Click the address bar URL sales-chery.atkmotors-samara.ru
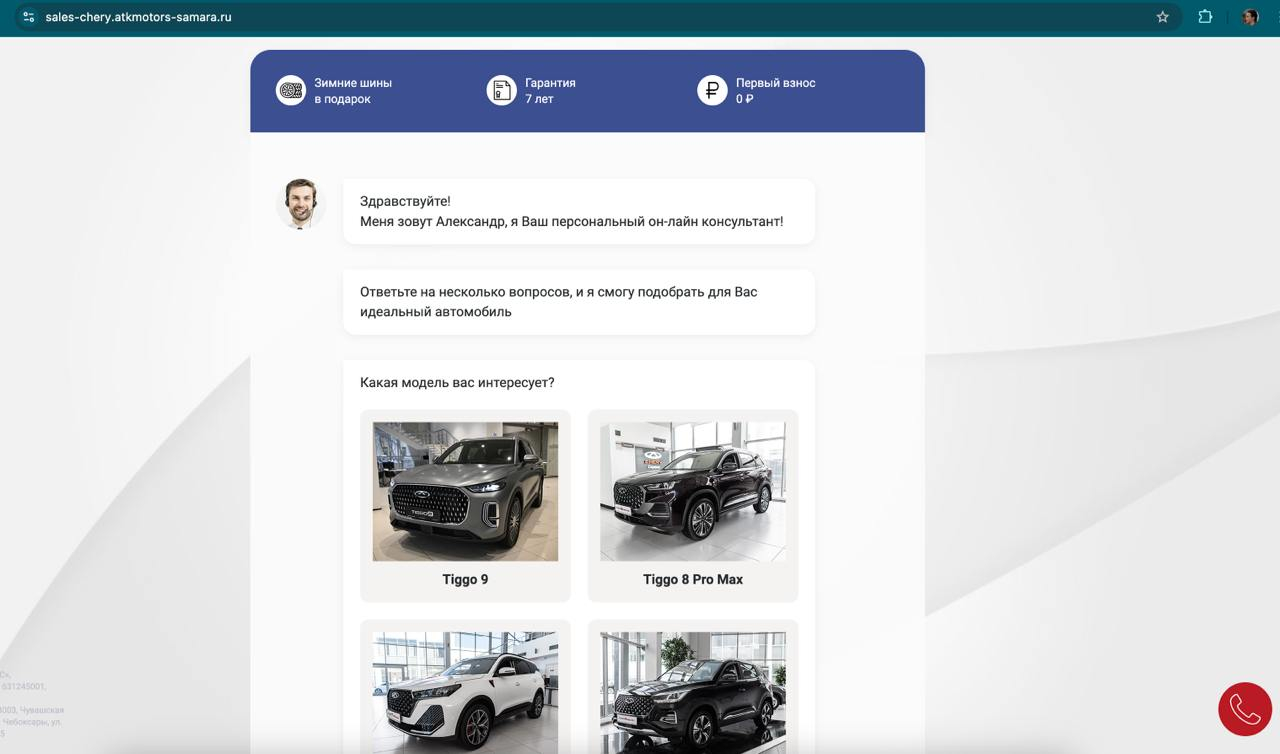Screen dimensions: 1280x754 [x=138, y=17]
